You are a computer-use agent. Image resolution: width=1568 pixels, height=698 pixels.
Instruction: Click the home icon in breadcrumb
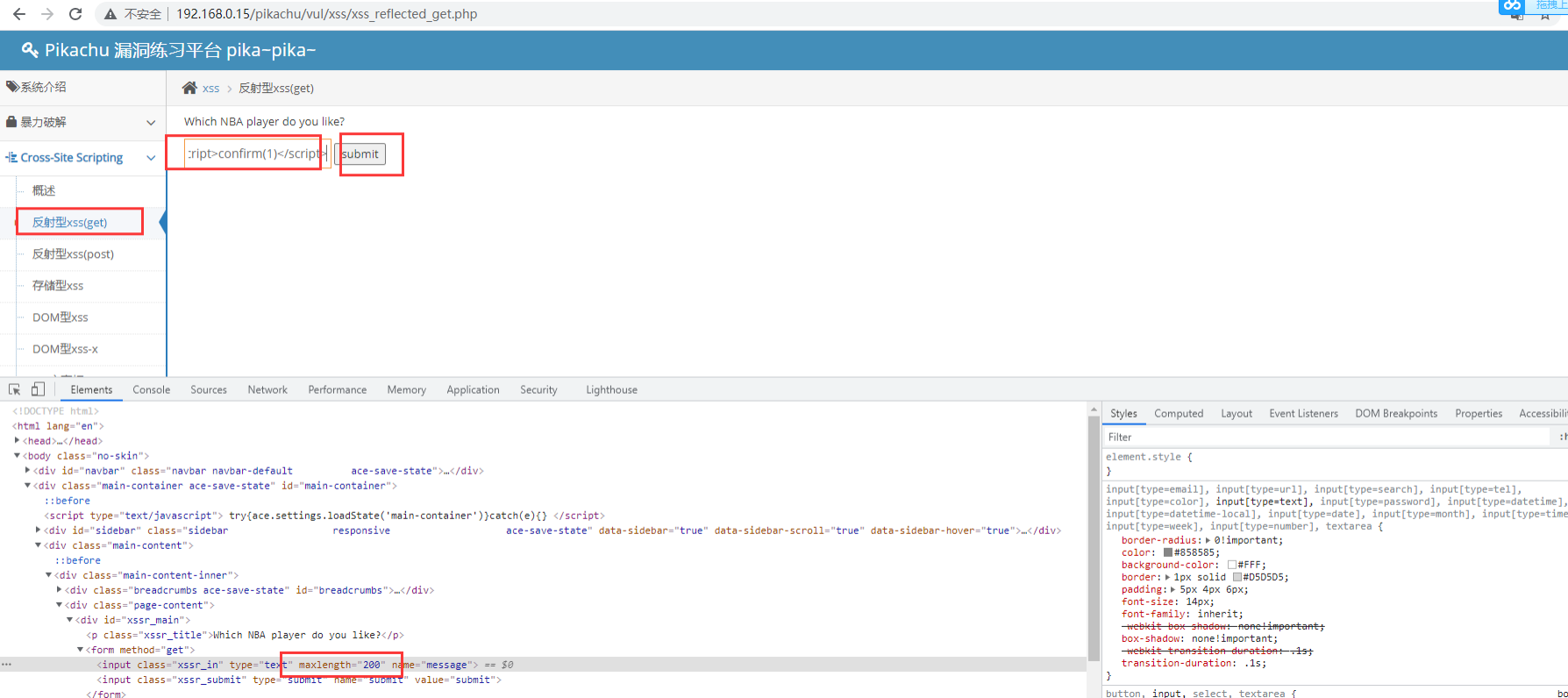(x=189, y=88)
